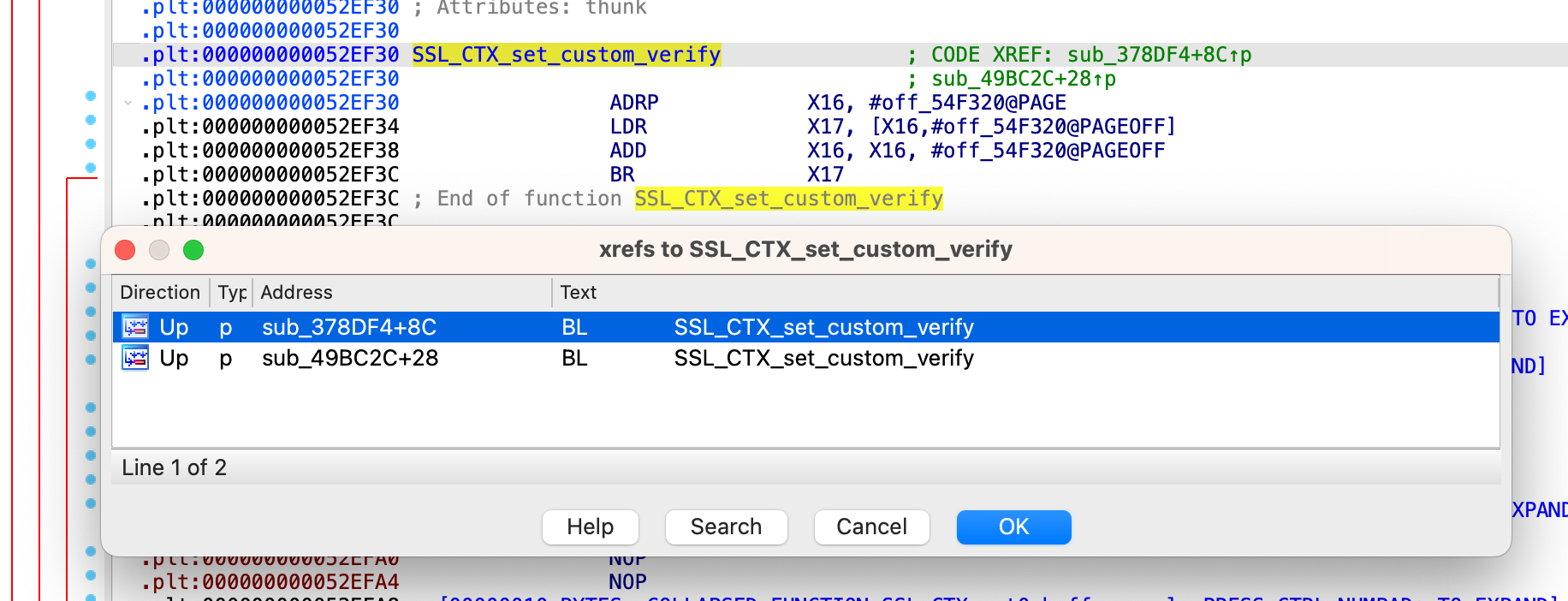Click operand [X16,#off_54F320@PAGEOFF]
1568x601 pixels.
(x=1024, y=127)
